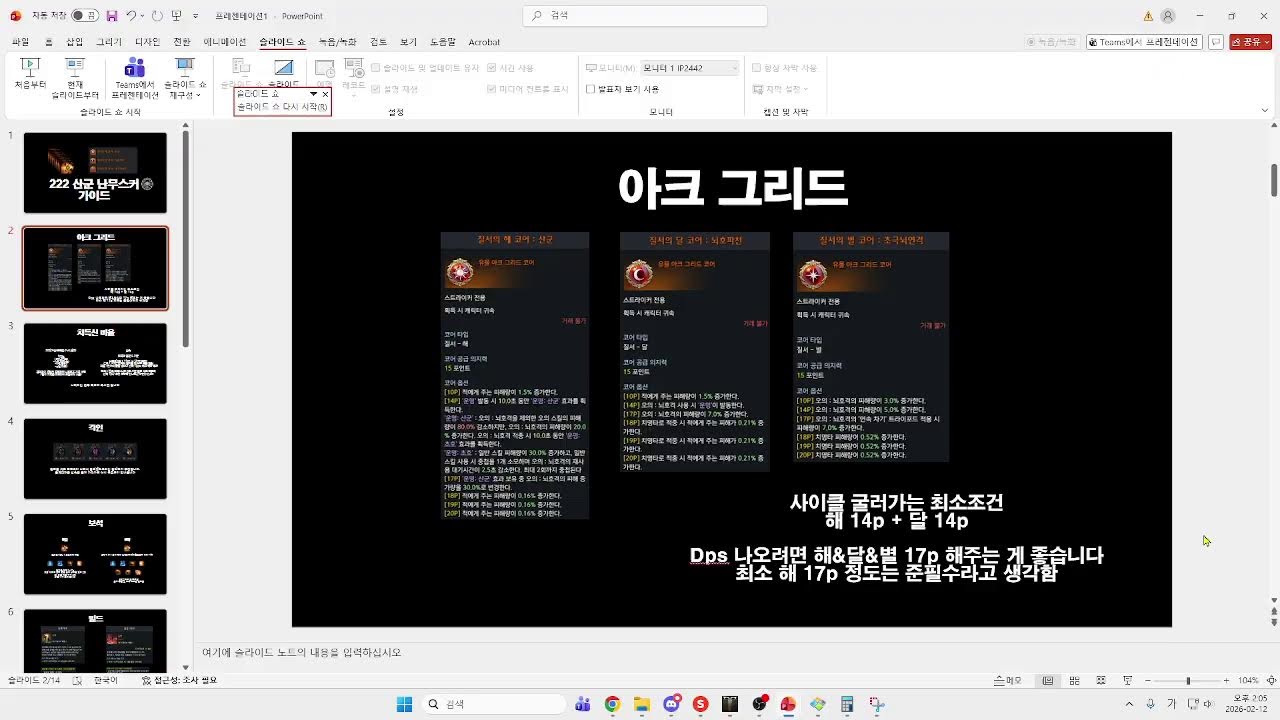Select slide 5 thumbnail 보석
The width and height of the screenshot is (1280, 720).
tap(95, 554)
